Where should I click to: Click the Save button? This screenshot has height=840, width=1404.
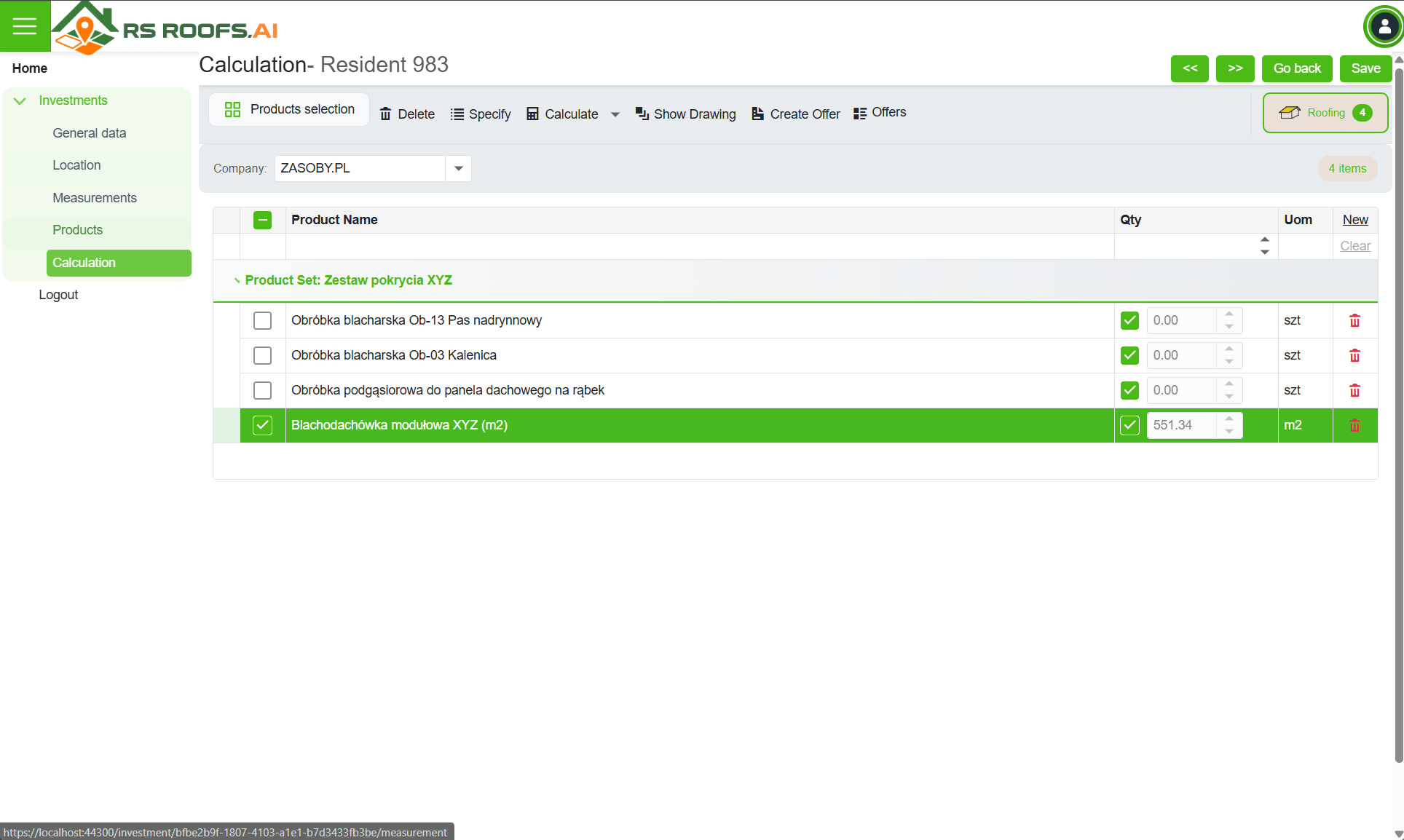click(x=1365, y=68)
